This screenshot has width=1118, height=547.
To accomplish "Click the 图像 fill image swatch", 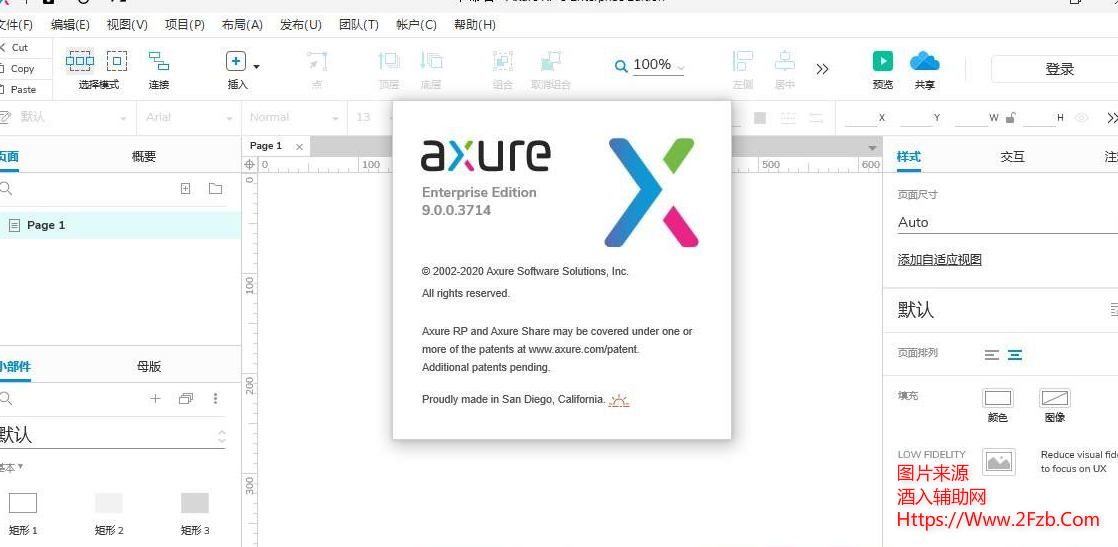I will coord(1055,398).
